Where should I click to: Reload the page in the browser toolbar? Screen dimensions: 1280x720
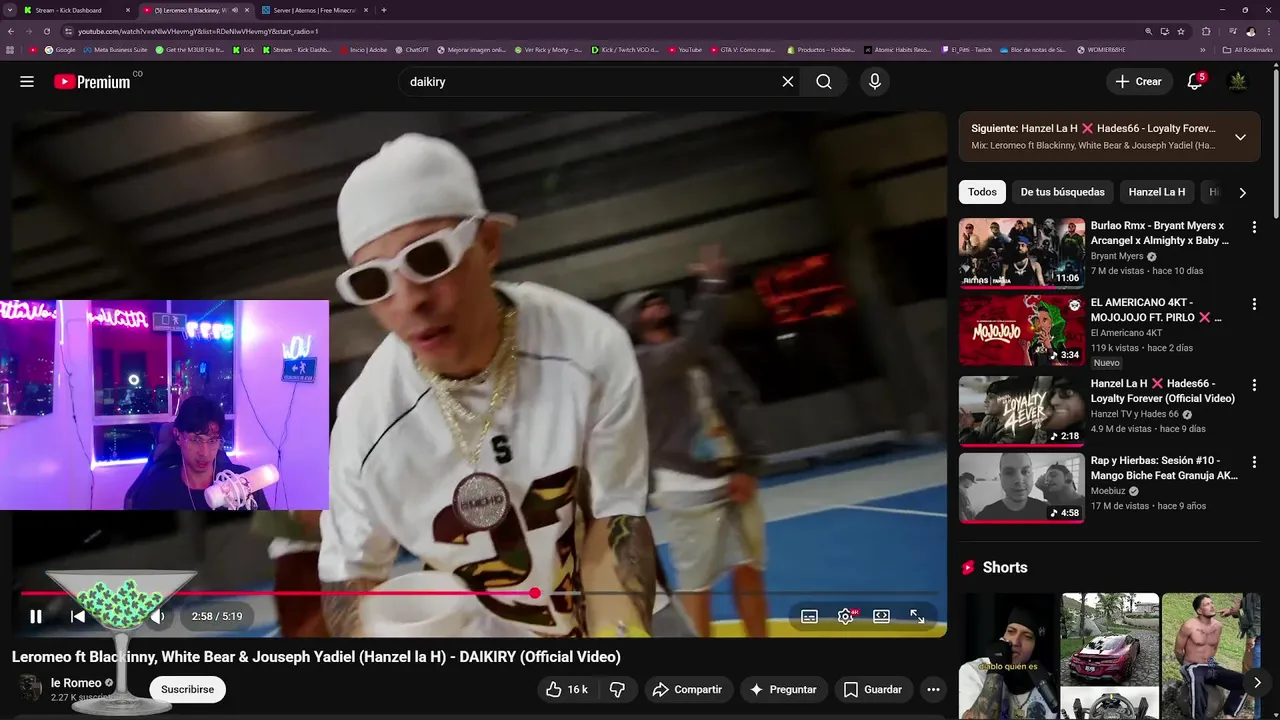[x=46, y=31]
